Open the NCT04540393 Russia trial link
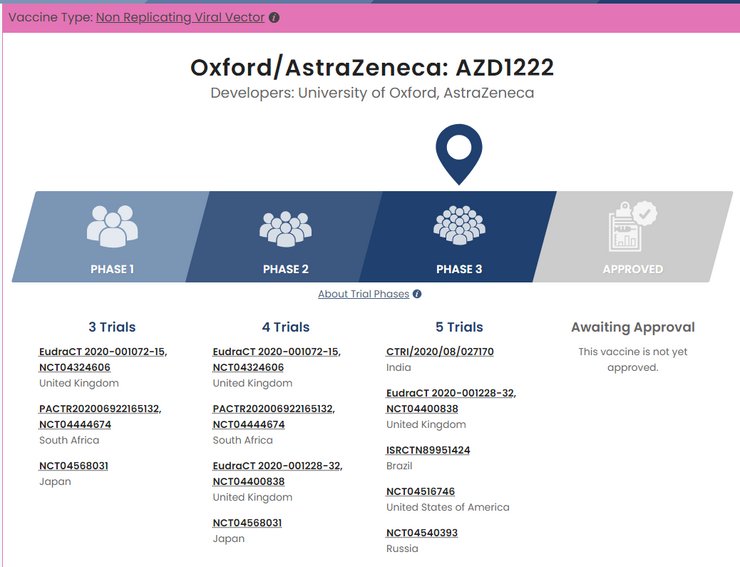Screen dimensions: 740x567 point(422,533)
